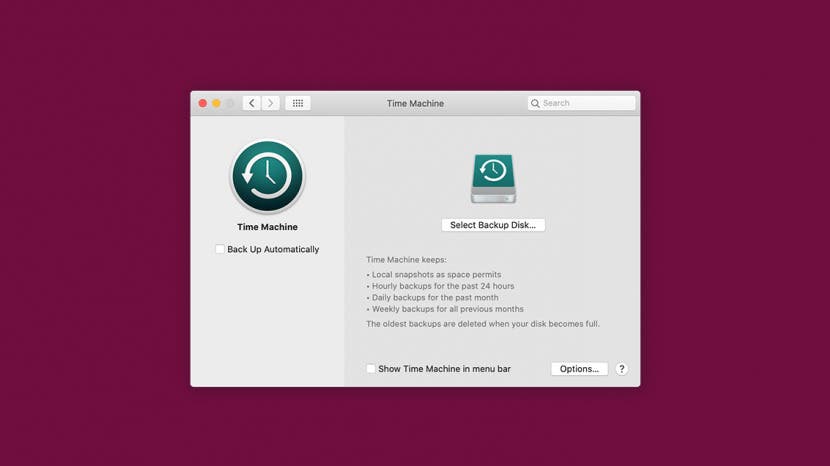
Task: Enable Back Up Automatically checkbox
Action: pos(220,249)
